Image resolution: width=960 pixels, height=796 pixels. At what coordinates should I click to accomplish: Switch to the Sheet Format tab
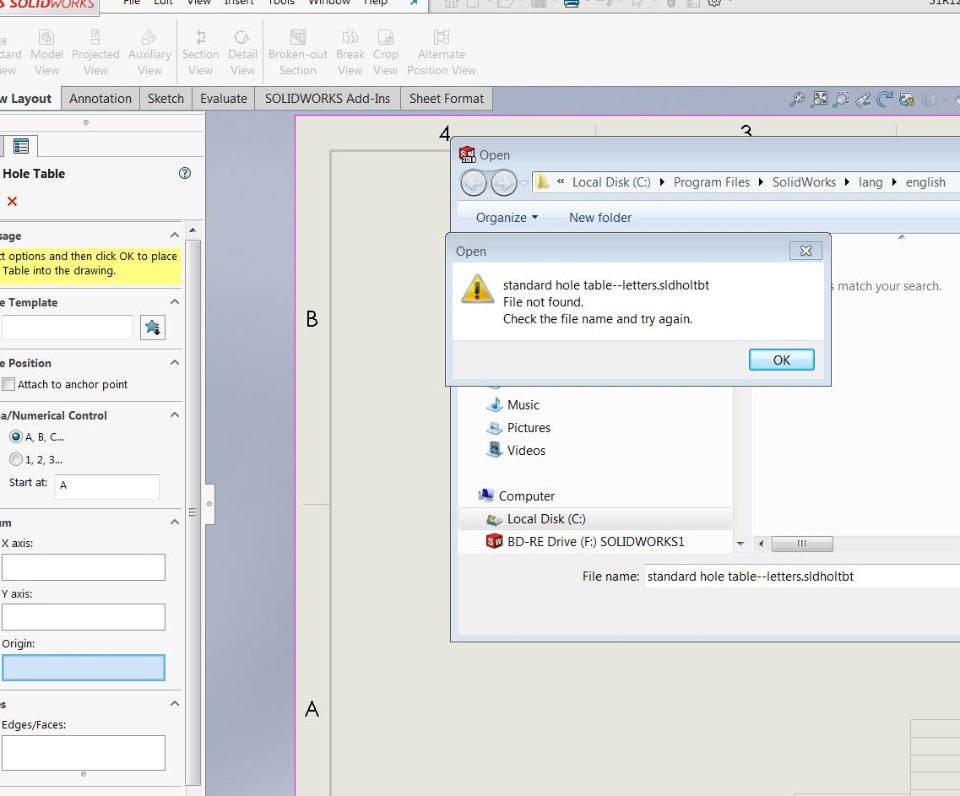coord(446,99)
